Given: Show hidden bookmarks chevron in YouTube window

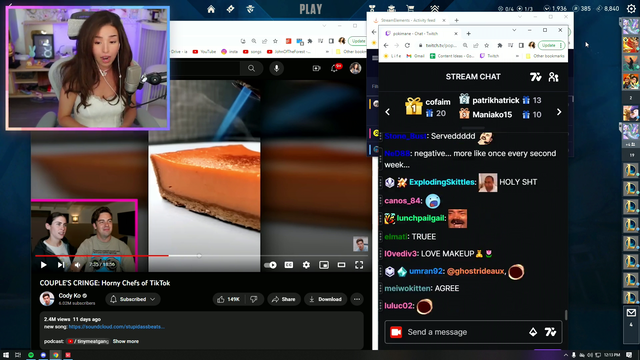Looking at the screenshot, I should [x=327, y=52].
